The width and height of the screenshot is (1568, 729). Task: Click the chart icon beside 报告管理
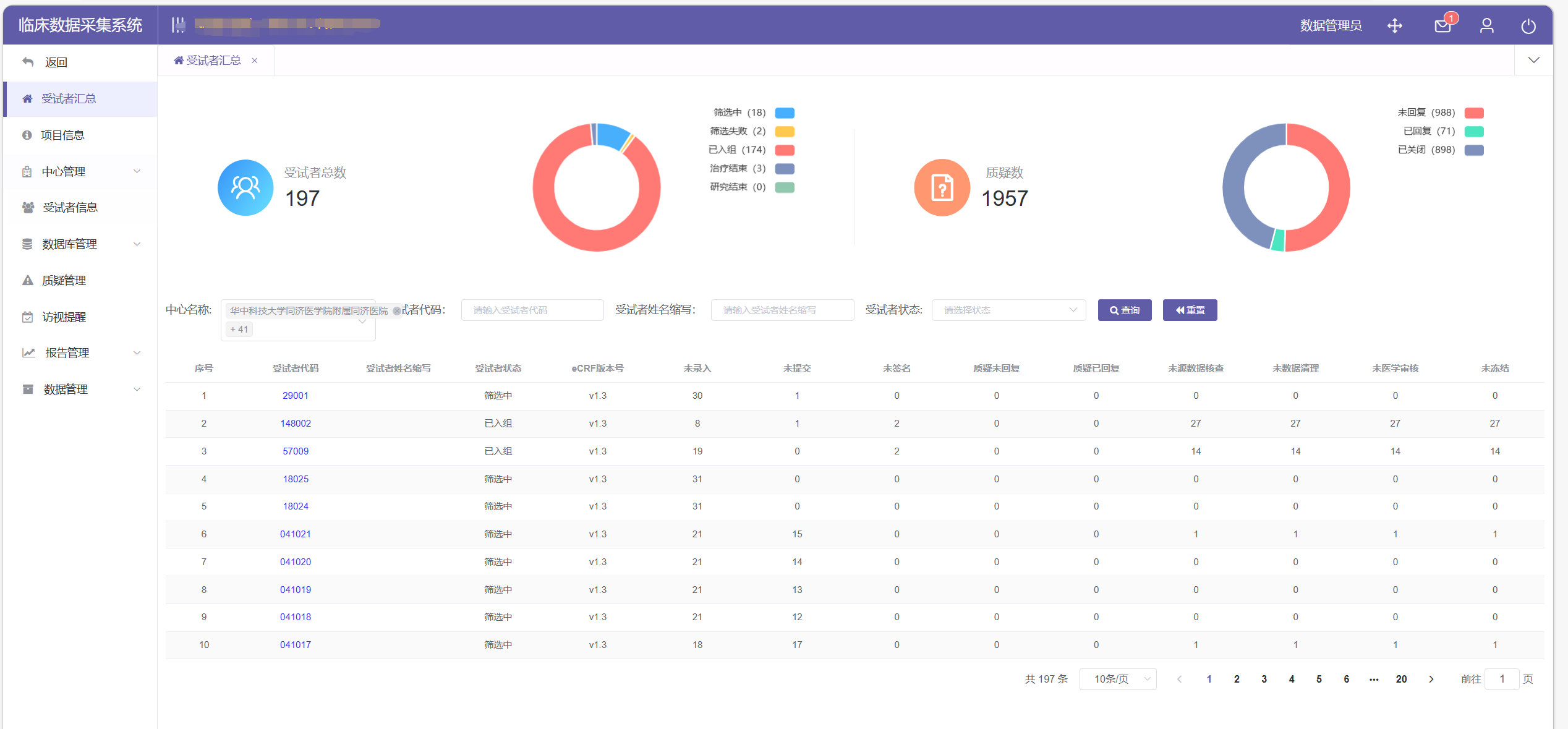coord(28,352)
